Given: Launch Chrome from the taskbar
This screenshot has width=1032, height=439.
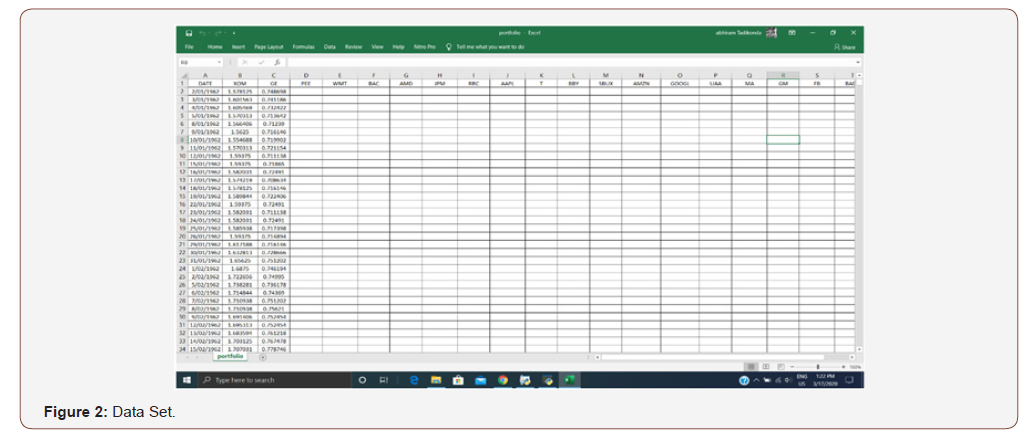Looking at the screenshot, I should coord(503,380).
